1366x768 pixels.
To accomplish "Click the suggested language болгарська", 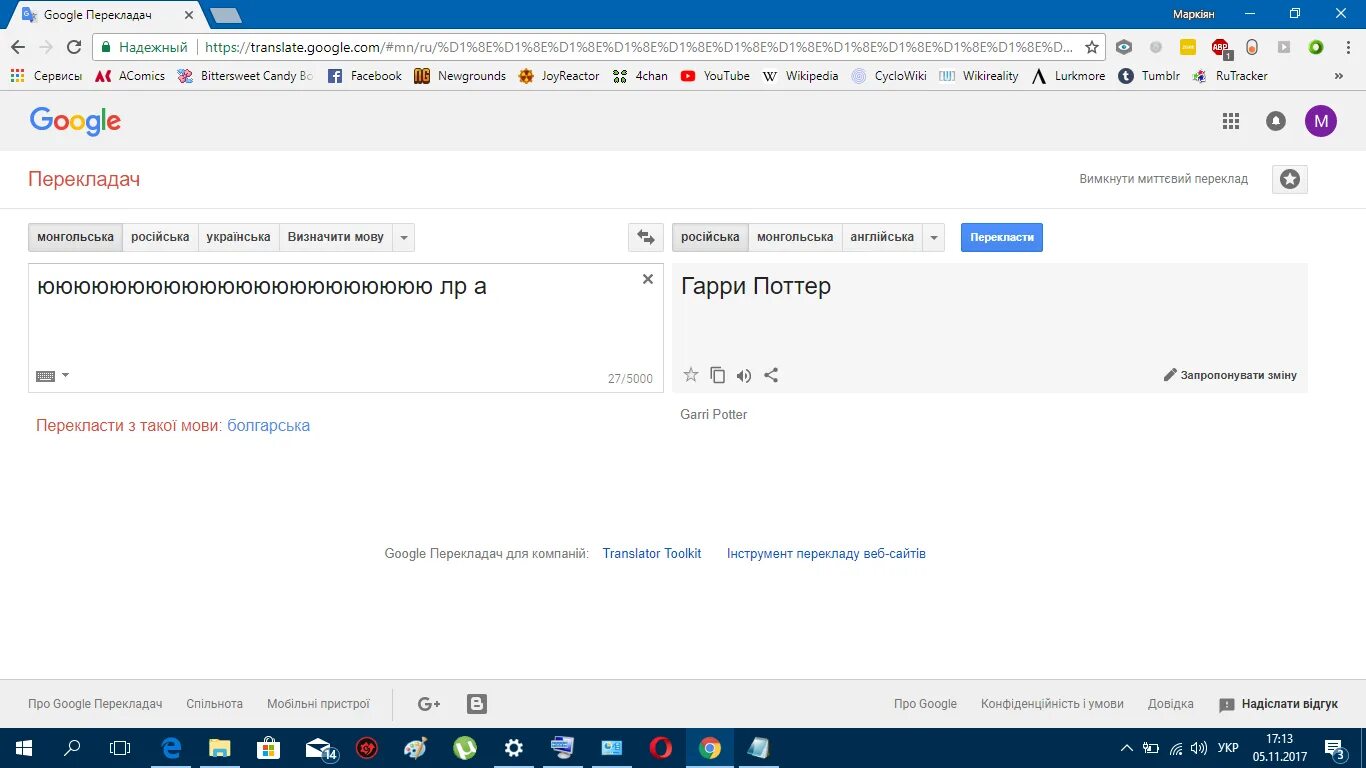I will [x=268, y=425].
